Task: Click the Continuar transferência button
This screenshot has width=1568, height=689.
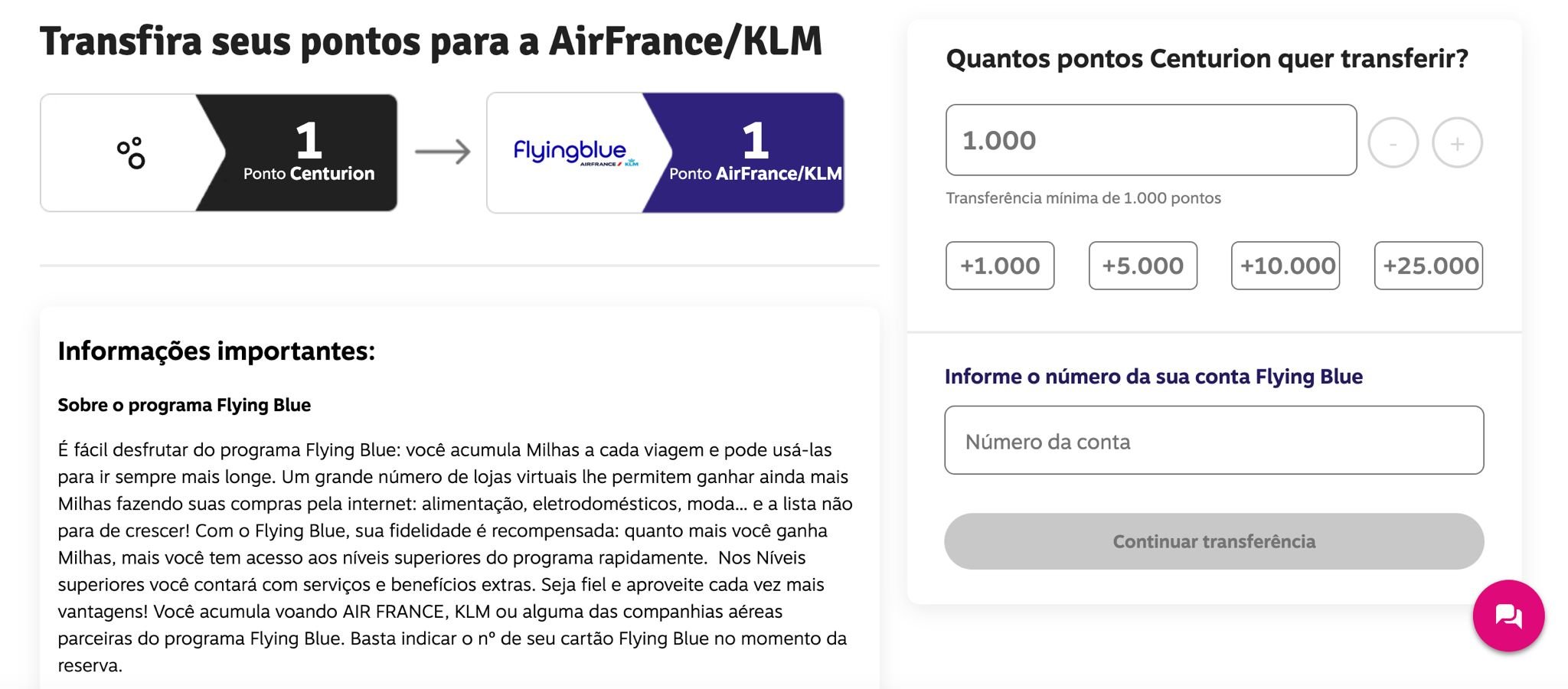Action: tap(1214, 541)
